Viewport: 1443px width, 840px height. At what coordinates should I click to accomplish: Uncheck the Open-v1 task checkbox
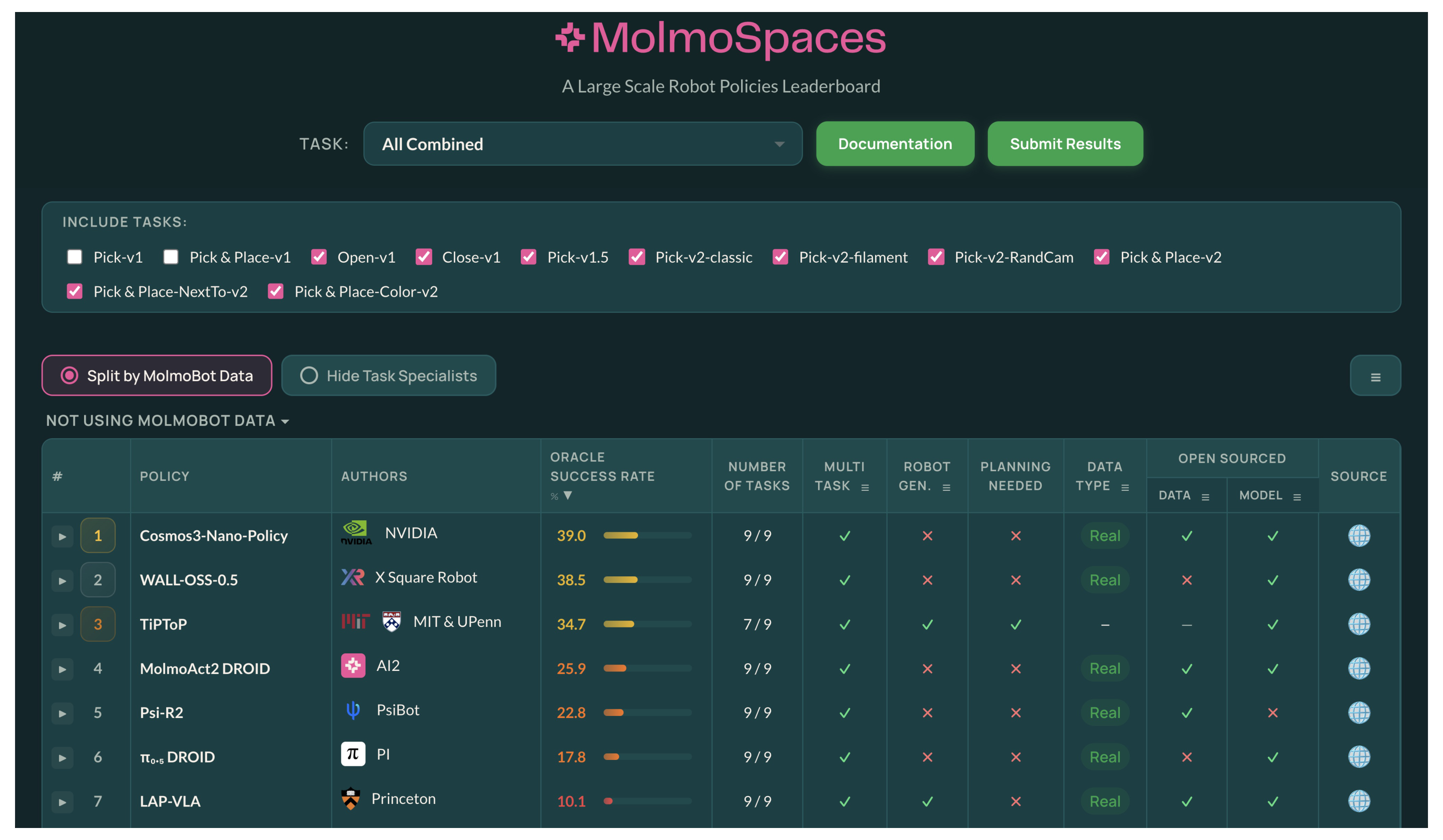click(318, 257)
